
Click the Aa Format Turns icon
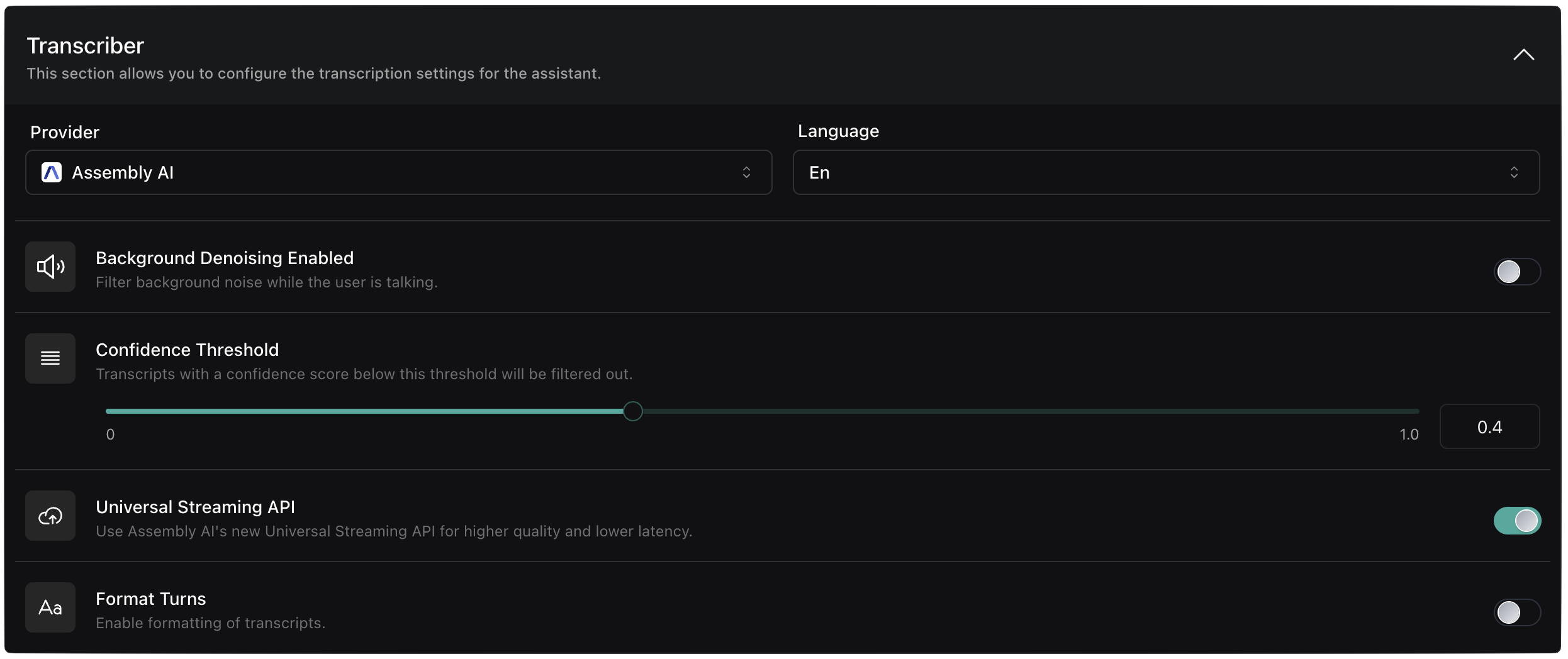(50, 607)
